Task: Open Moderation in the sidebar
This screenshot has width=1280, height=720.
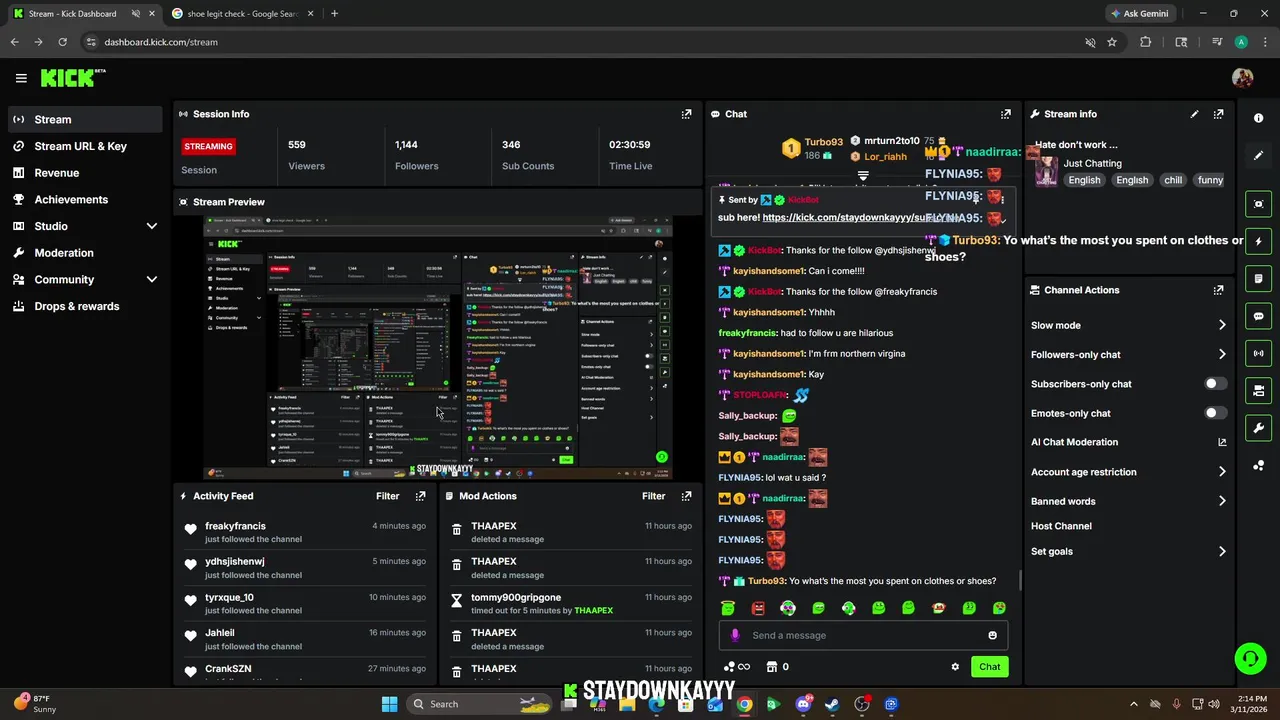Action: pyautogui.click(x=84, y=253)
